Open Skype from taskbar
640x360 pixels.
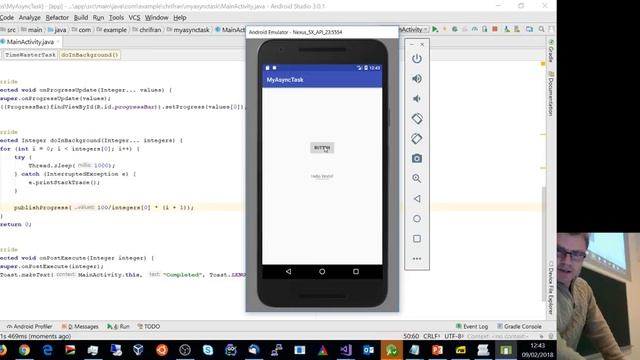click(208, 350)
